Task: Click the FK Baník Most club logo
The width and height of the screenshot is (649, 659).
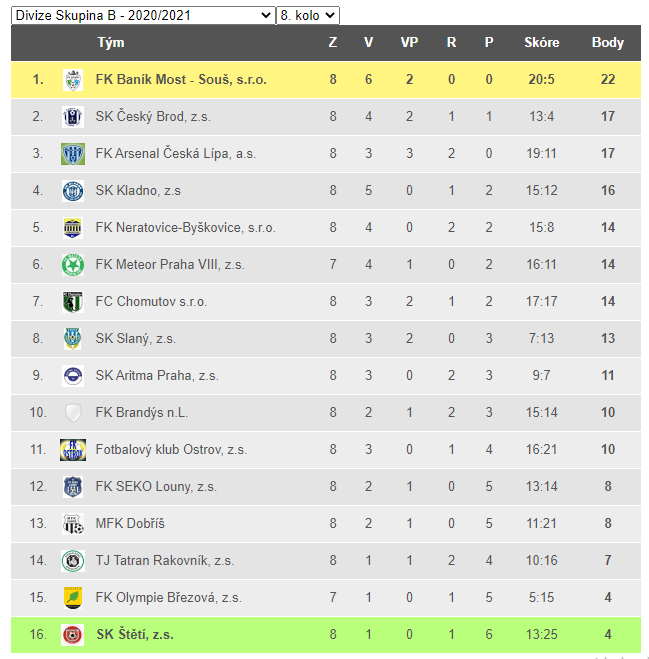Action: [72, 80]
